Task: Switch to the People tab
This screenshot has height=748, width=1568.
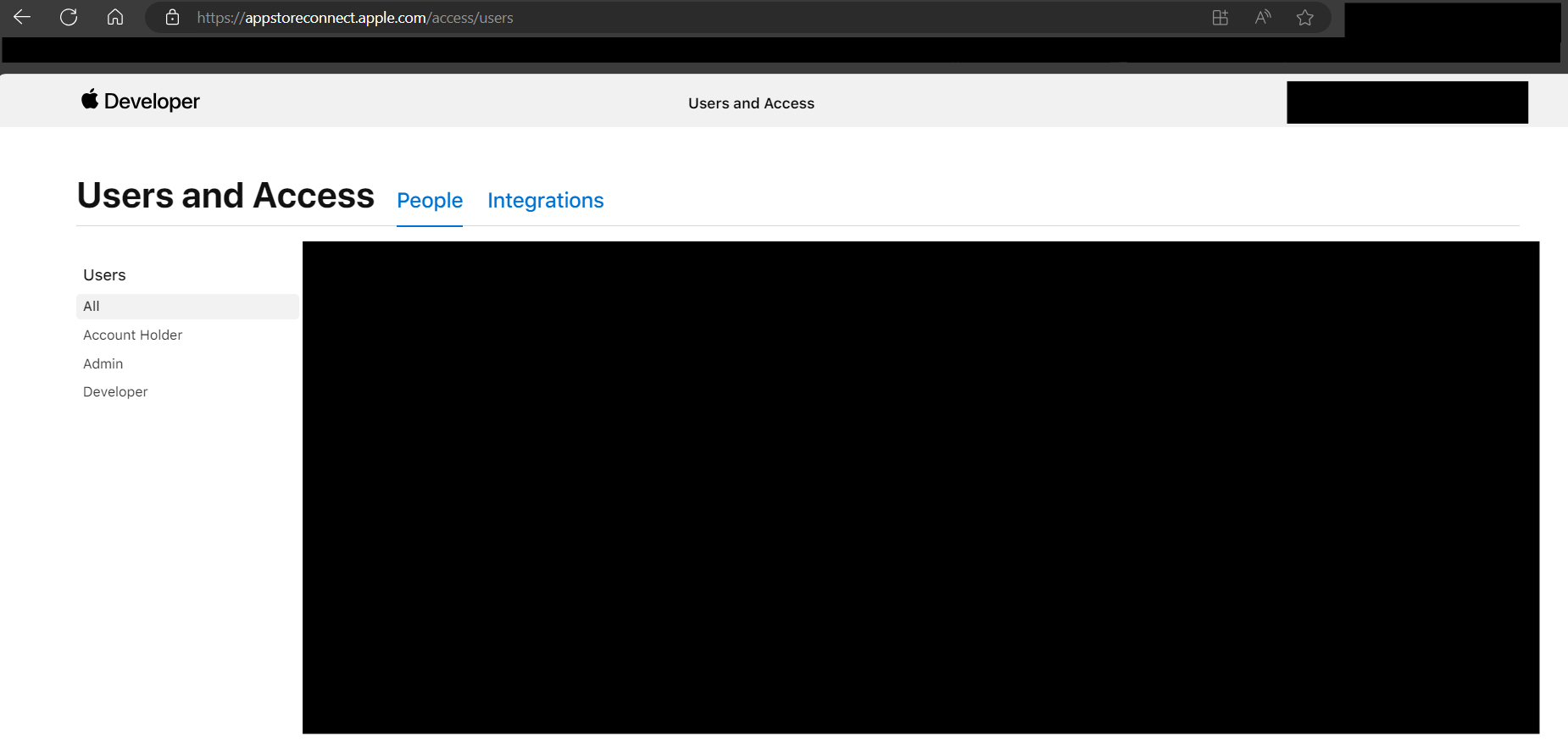Action: tap(430, 201)
